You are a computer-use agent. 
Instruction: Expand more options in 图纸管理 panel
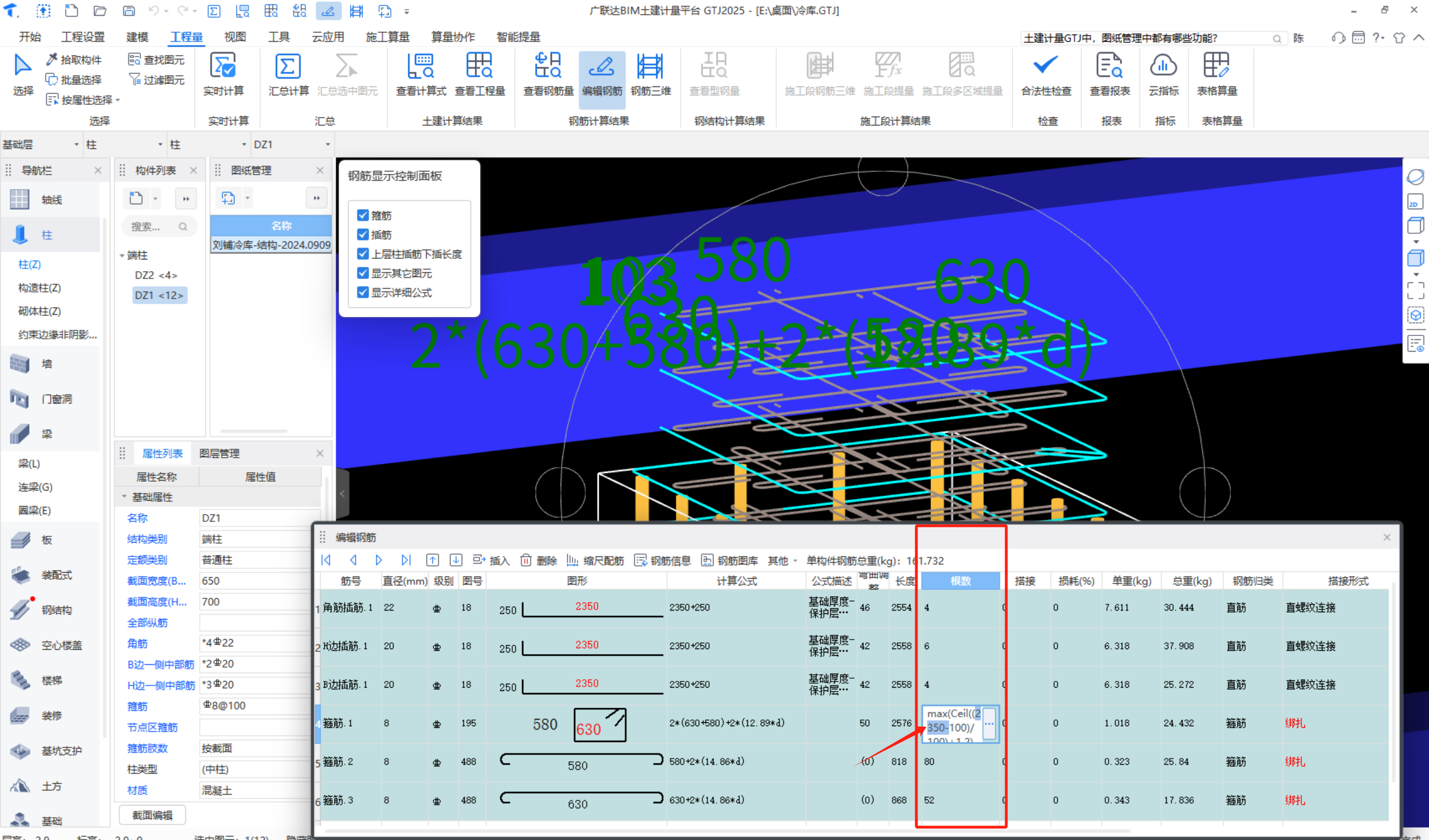tap(317, 198)
